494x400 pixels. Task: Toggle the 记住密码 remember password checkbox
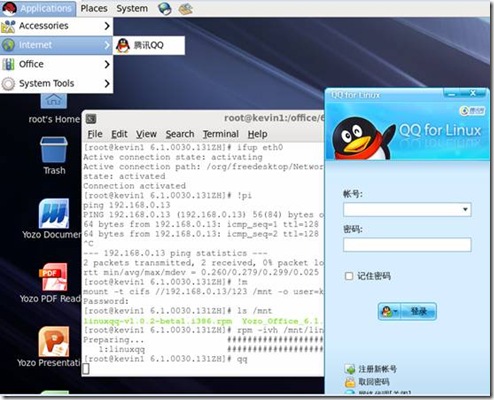[349, 276]
